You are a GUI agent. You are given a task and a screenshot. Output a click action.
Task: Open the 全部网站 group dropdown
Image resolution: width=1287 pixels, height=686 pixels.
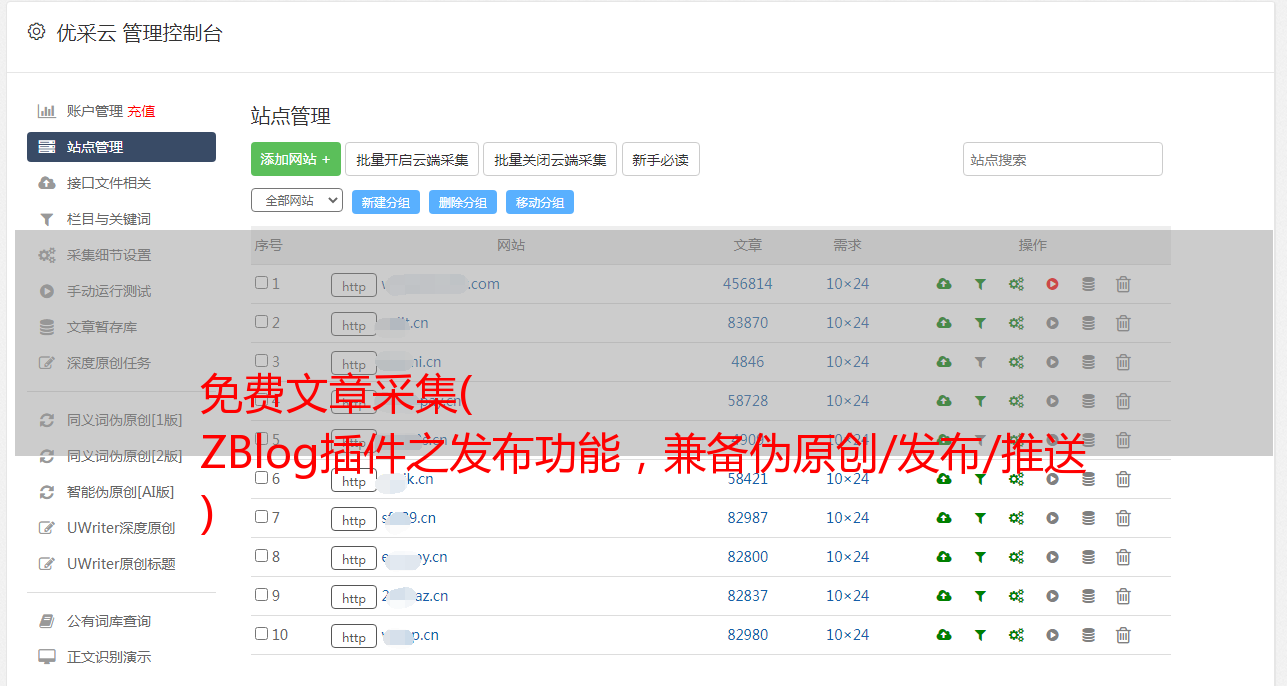(296, 201)
